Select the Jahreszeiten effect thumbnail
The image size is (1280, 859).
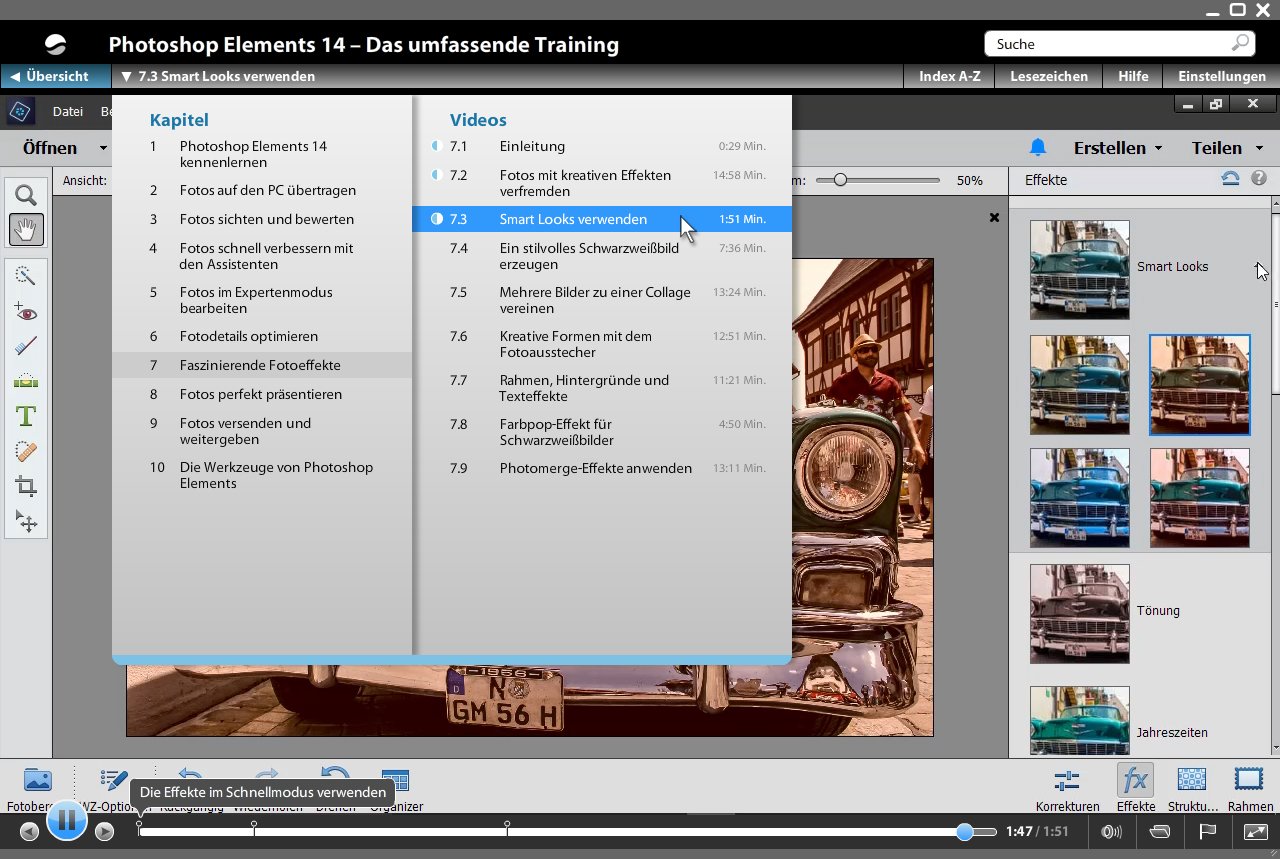1080,720
